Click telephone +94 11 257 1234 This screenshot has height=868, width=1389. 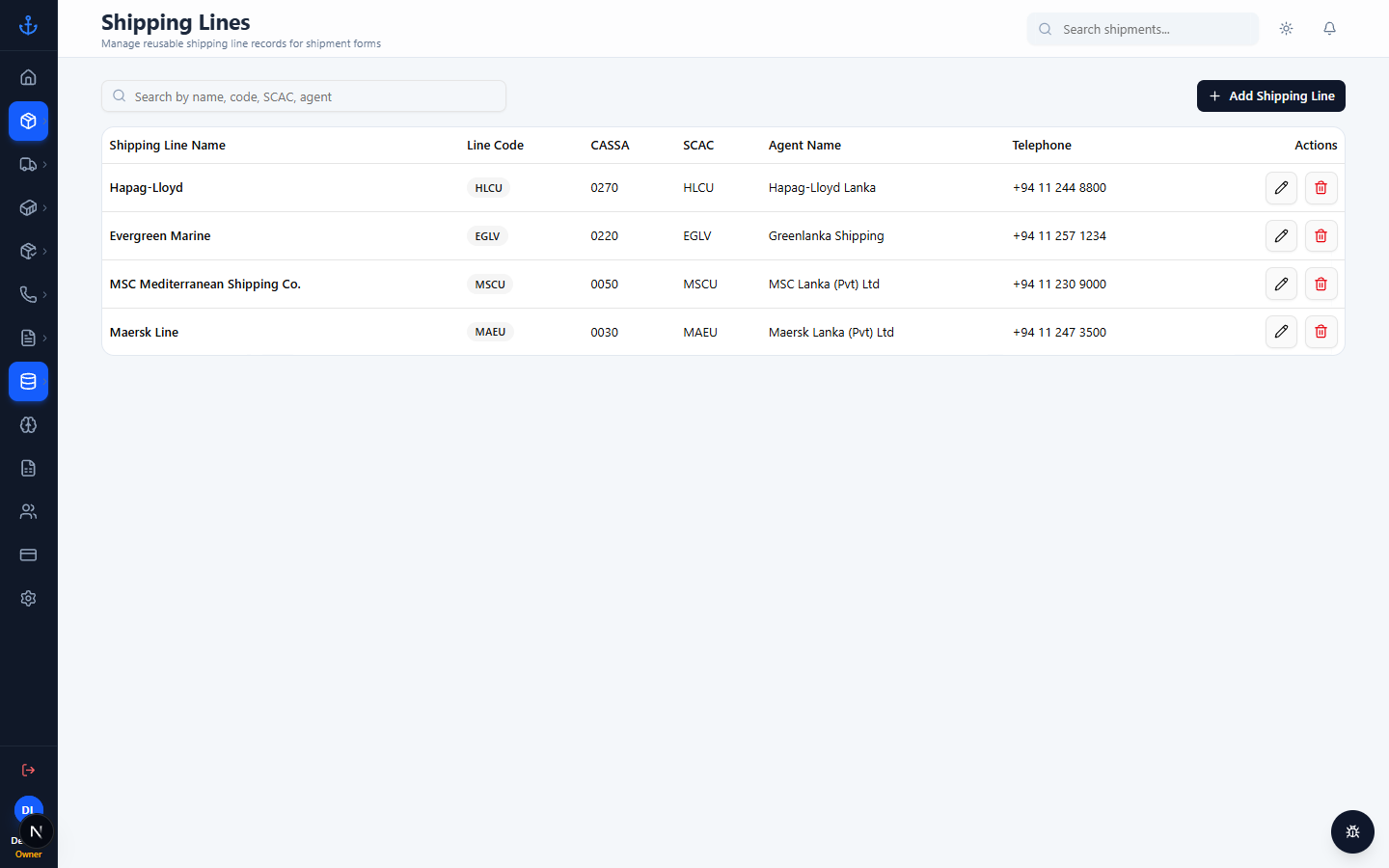tap(1059, 236)
